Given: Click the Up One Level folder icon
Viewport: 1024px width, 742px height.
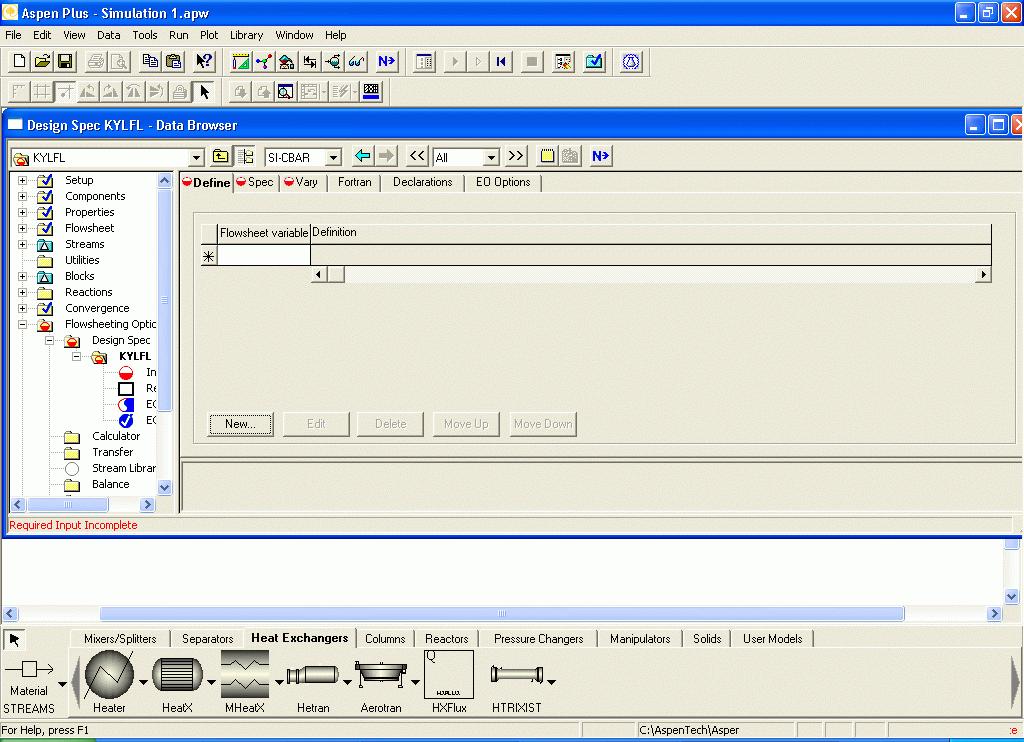Looking at the screenshot, I should [x=221, y=157].
